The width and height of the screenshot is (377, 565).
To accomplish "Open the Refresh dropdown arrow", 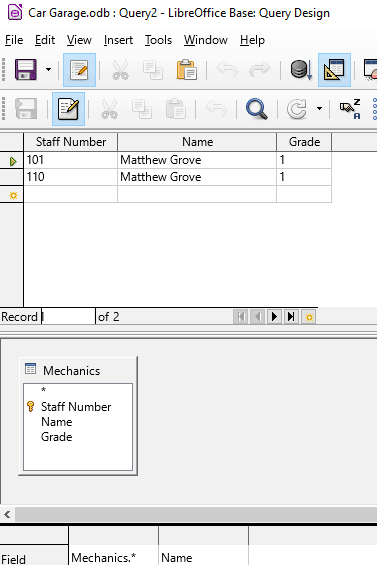I will click(319, 109).
